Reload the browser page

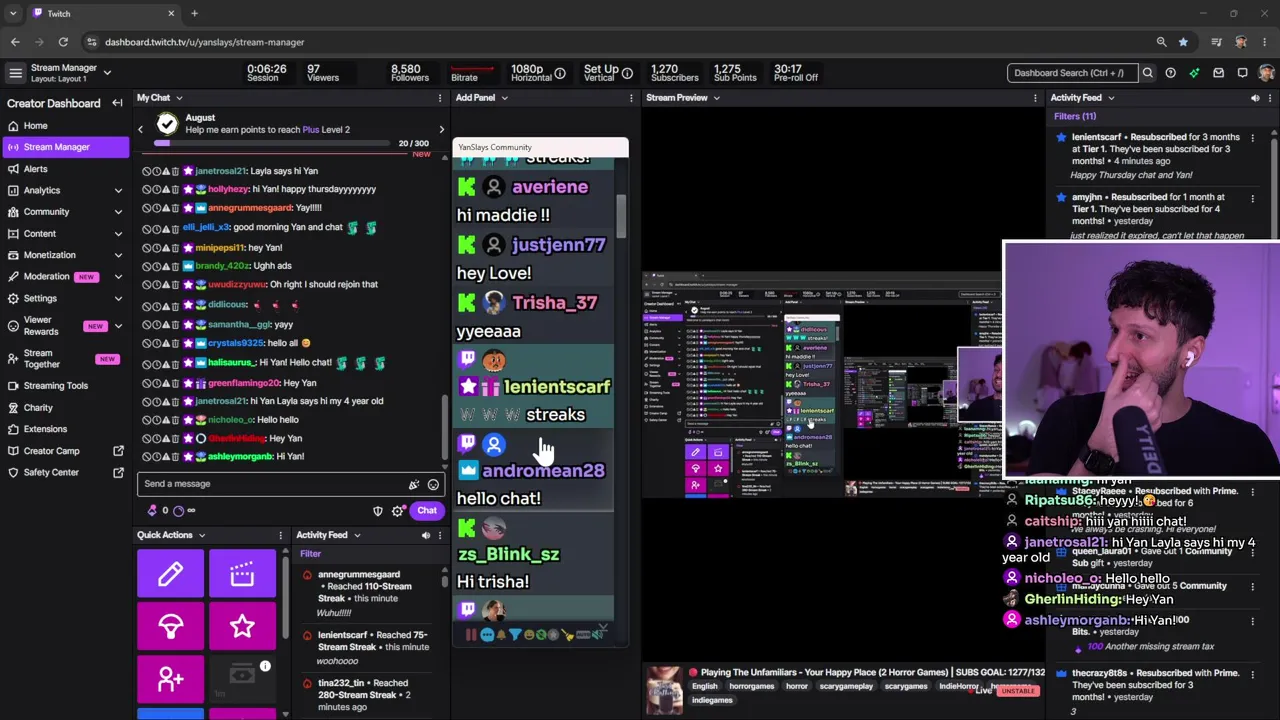coord(63,42)
